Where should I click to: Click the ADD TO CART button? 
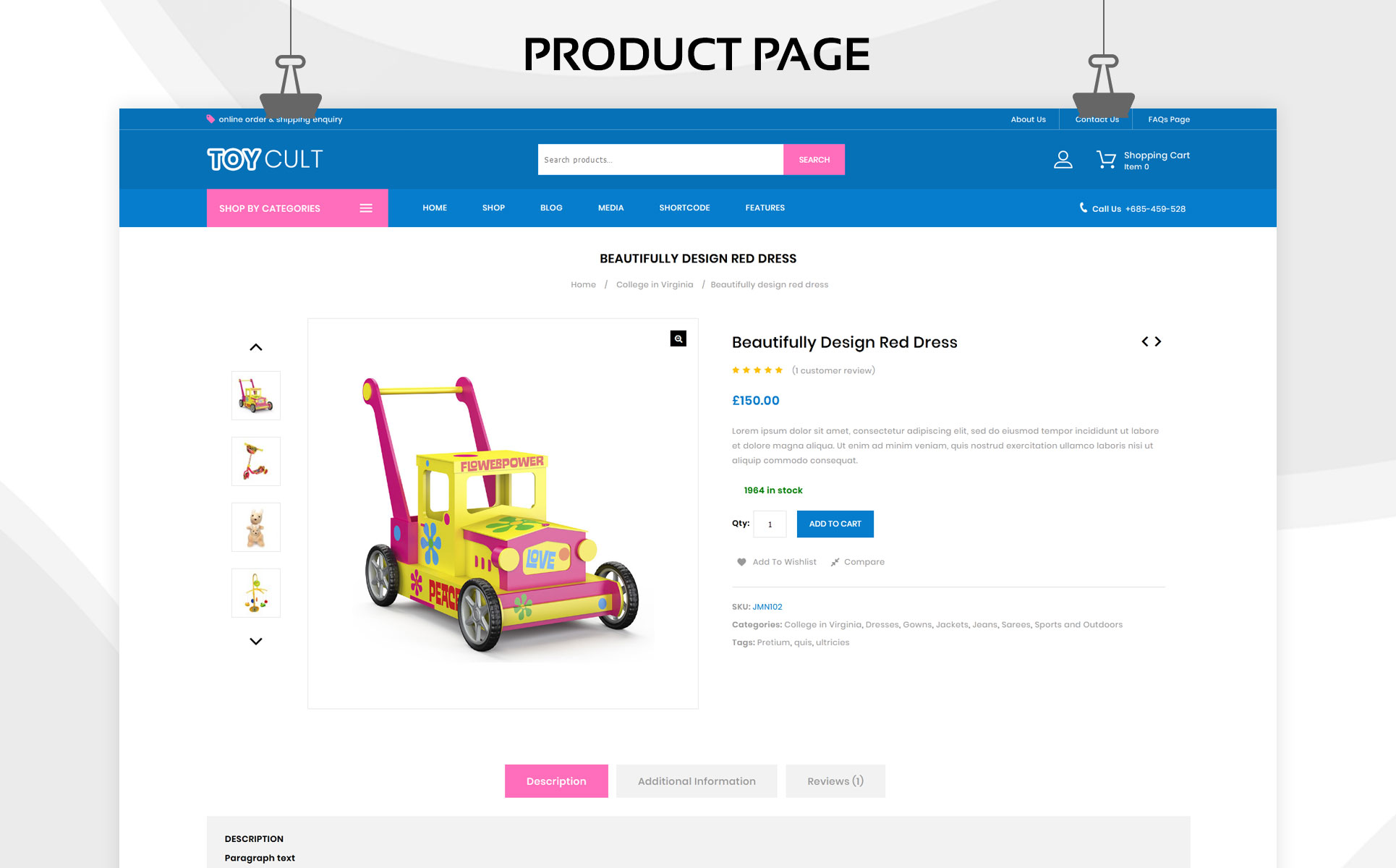pos(835,524)
